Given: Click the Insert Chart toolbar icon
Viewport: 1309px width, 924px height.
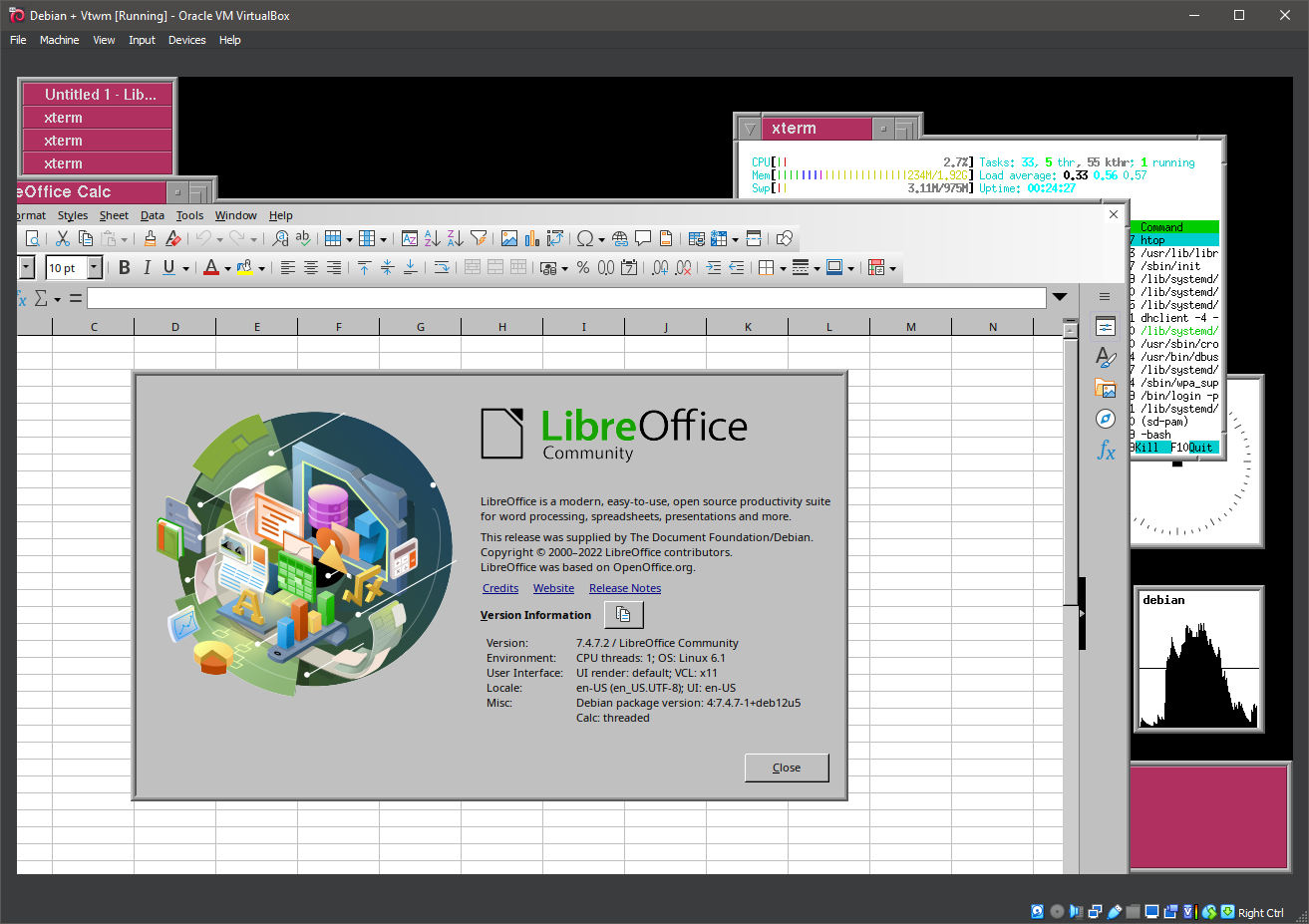Looking at the screenshot, I should 532,238.
